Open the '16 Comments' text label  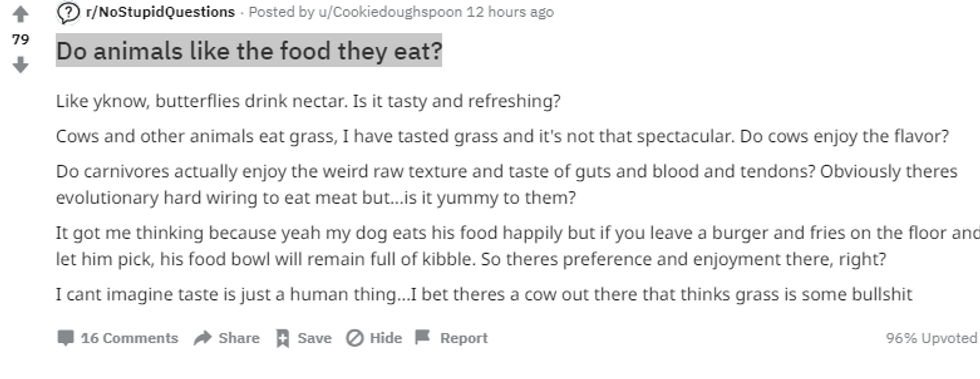(129, 338)
